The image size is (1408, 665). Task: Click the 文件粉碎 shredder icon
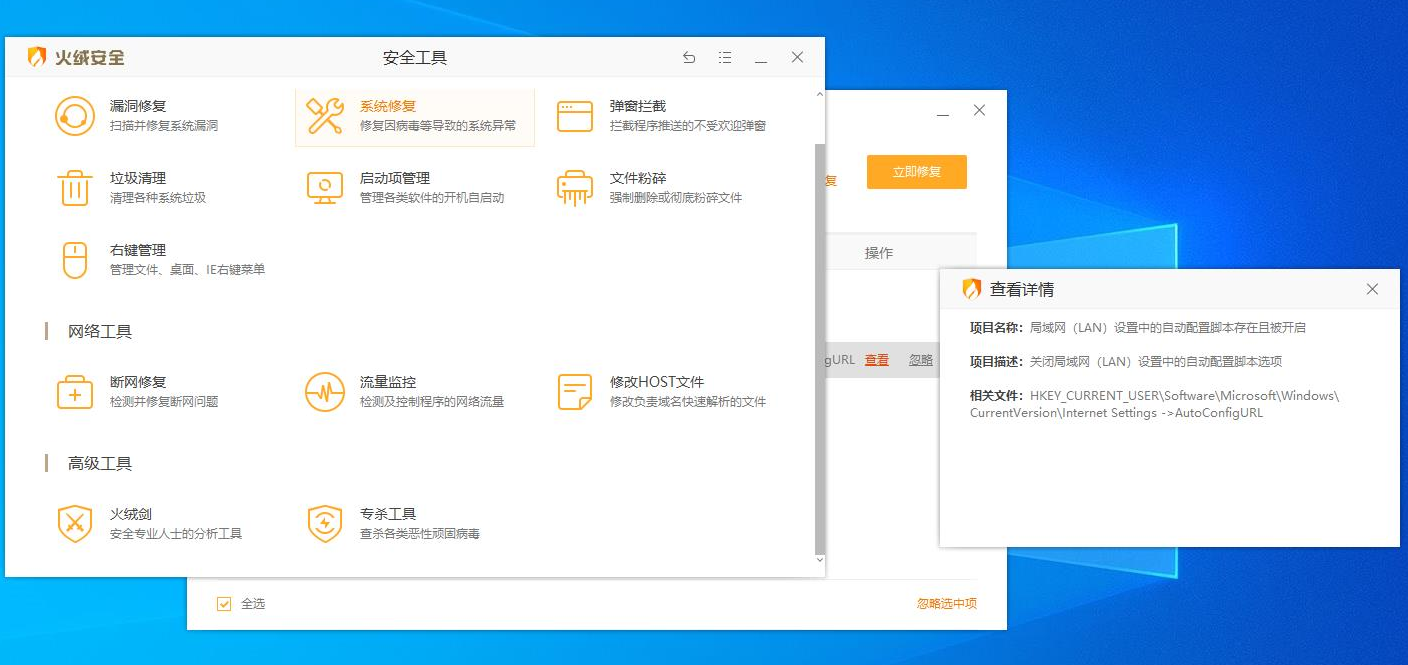[575, 188]
